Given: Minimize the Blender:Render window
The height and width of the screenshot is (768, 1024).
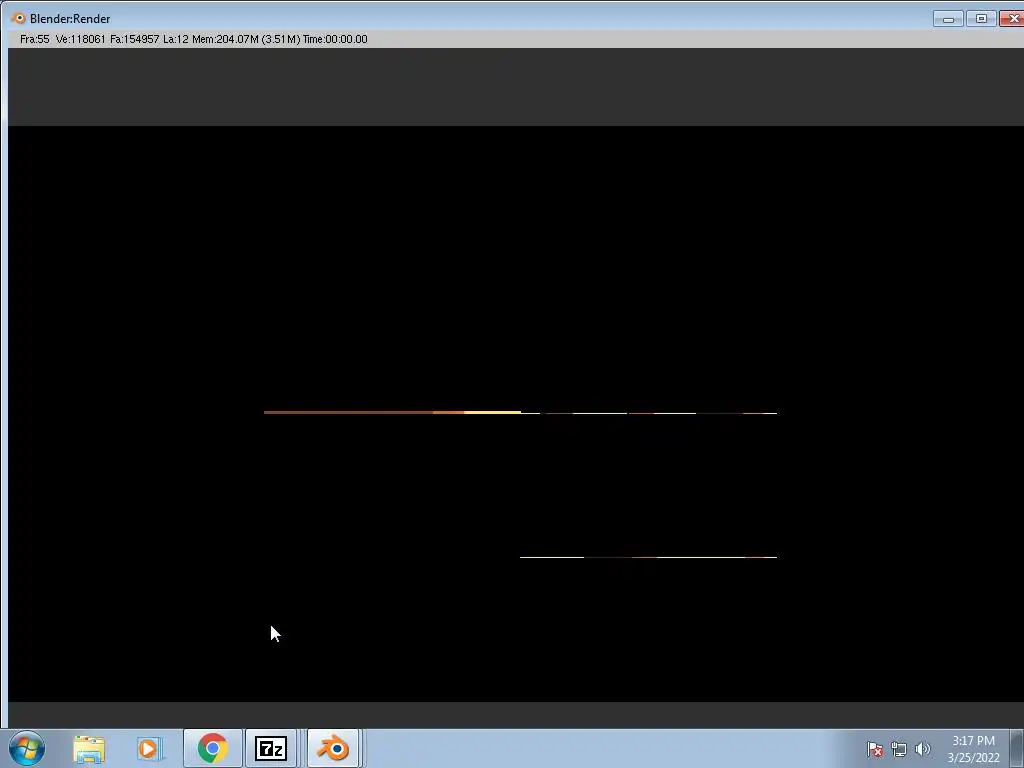Looking at the screenshot, I should point(948,18).
